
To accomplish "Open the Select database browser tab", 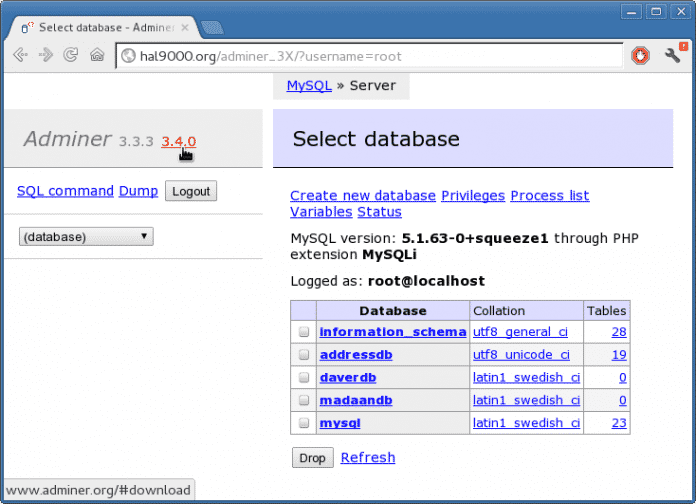I will (x=100, y=26).
